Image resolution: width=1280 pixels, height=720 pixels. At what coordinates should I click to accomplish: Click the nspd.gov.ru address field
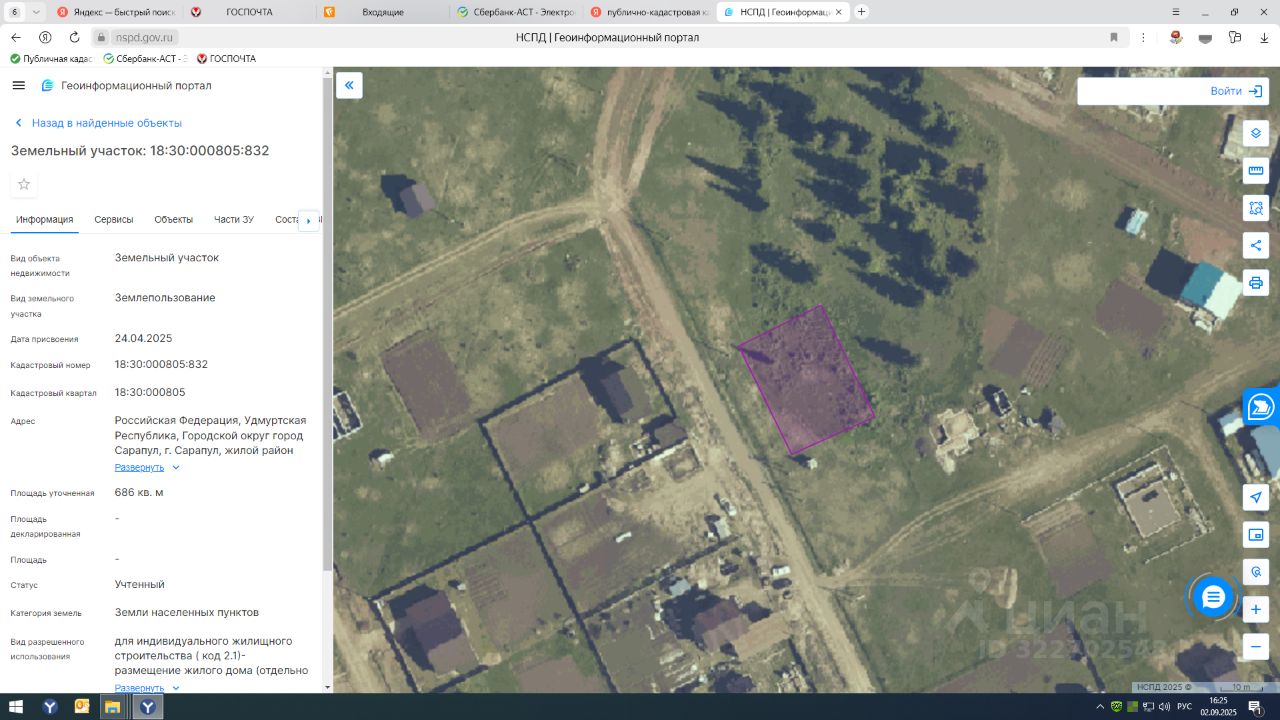145,37
